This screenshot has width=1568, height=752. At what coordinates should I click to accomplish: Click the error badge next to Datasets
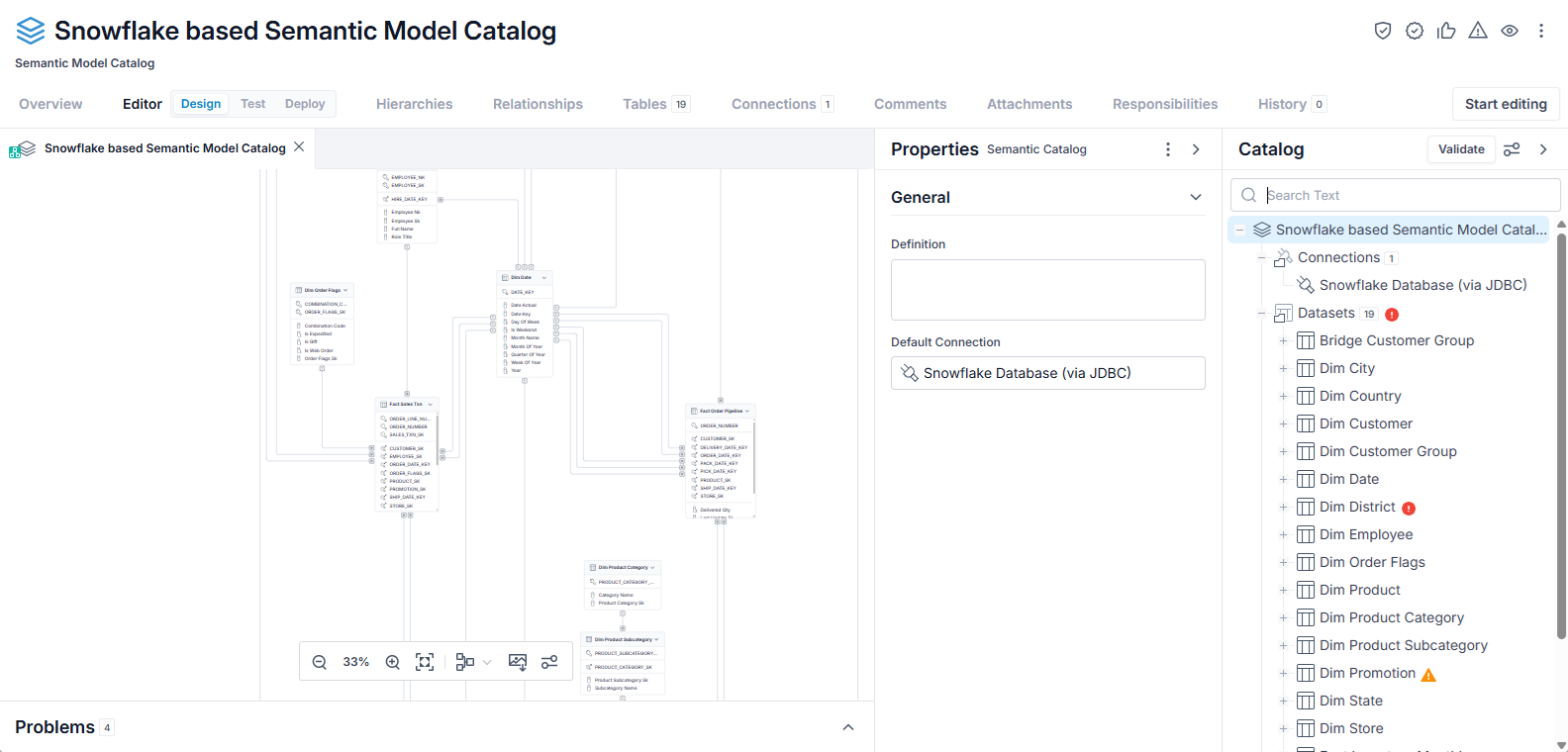[1392, 315]
